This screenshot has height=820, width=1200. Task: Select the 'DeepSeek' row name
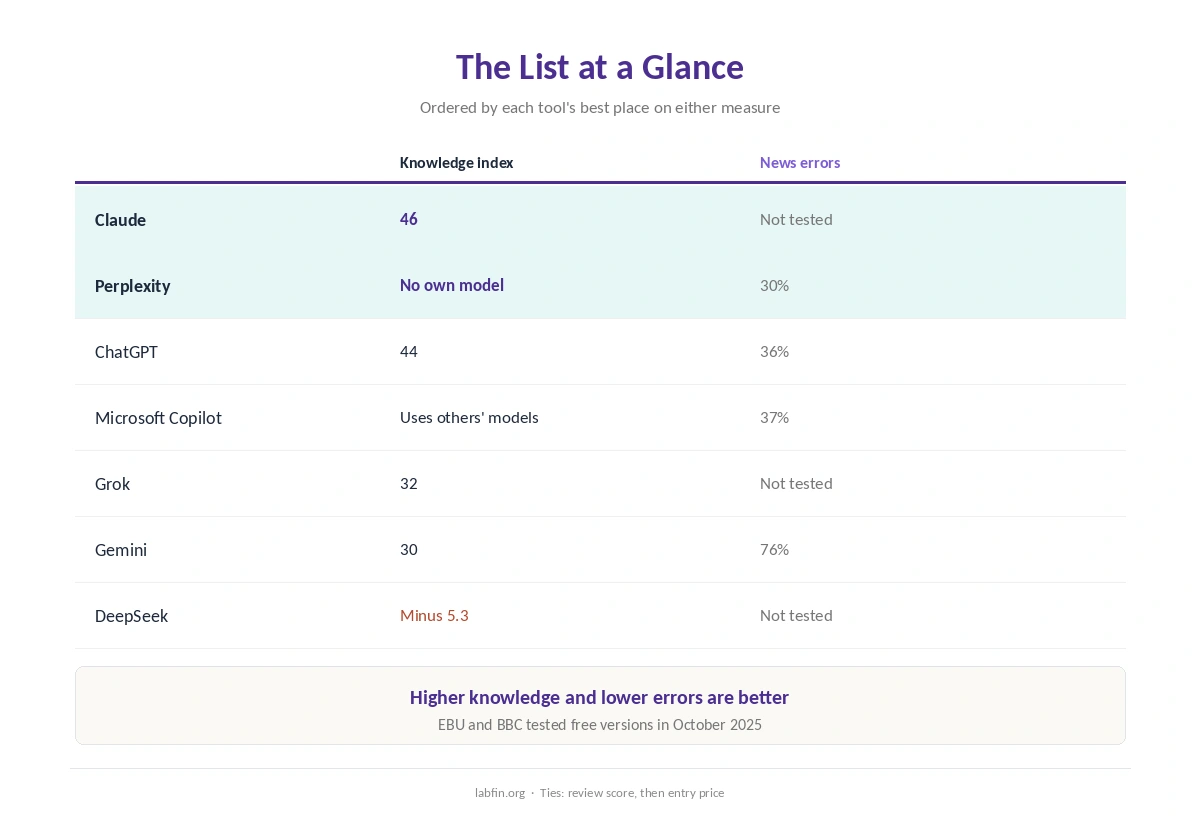click(131, 616)
